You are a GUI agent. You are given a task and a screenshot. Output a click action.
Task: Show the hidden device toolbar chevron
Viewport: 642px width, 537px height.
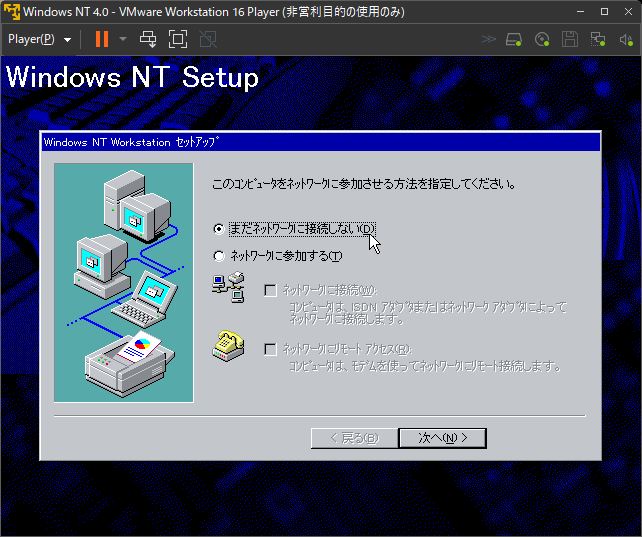click(488, 39)
